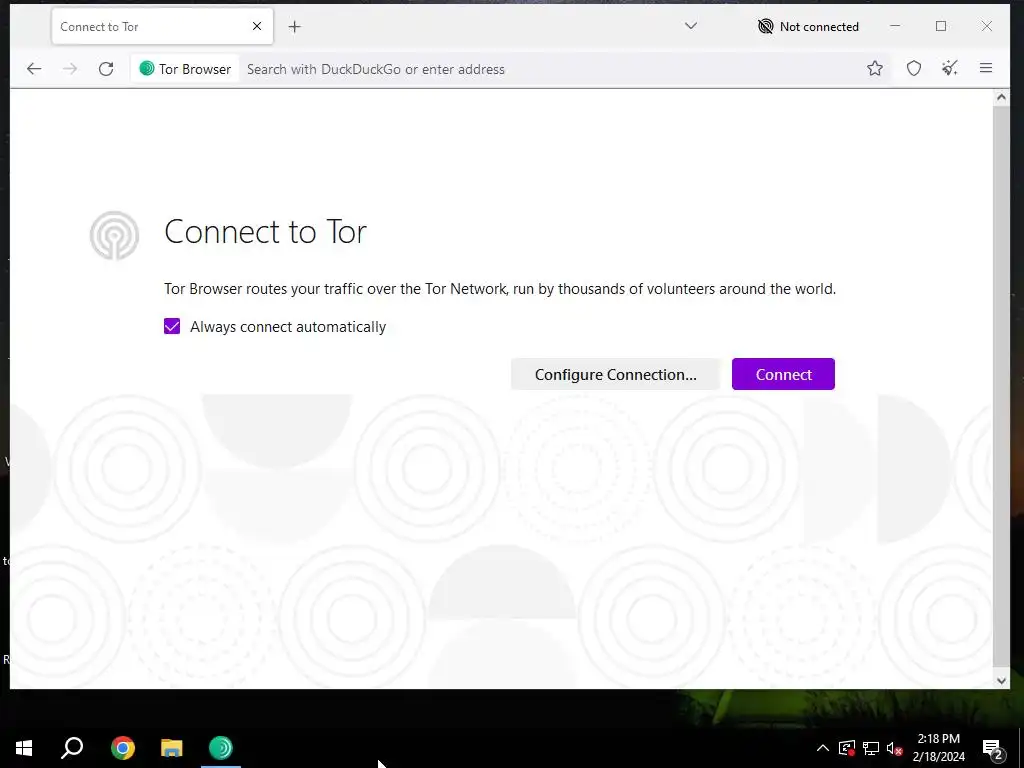Launch Google Chrome from taskbar
Viewport: 1024px width, 768px height.
123,748
